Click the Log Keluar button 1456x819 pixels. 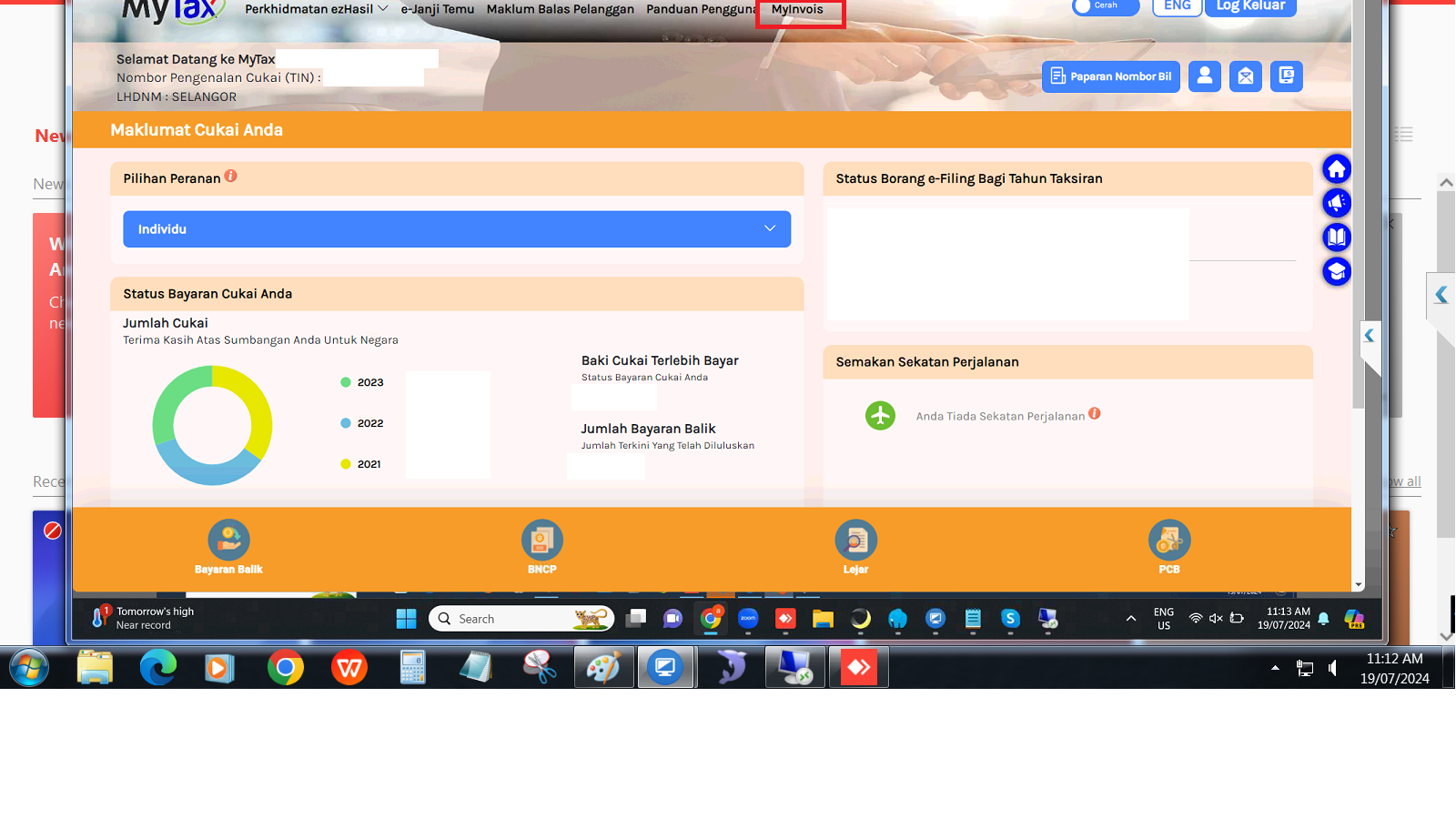1250,6
